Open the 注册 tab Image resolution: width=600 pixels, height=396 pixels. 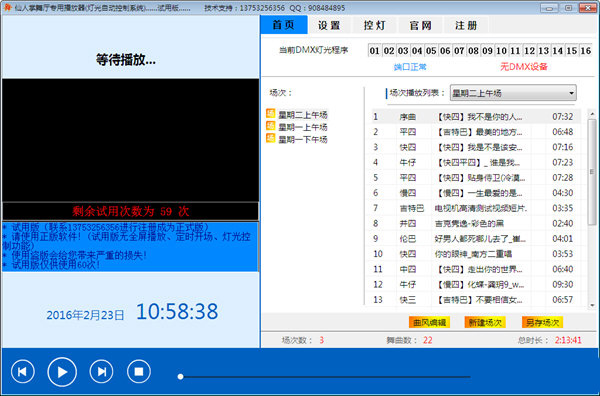(466, 26)
